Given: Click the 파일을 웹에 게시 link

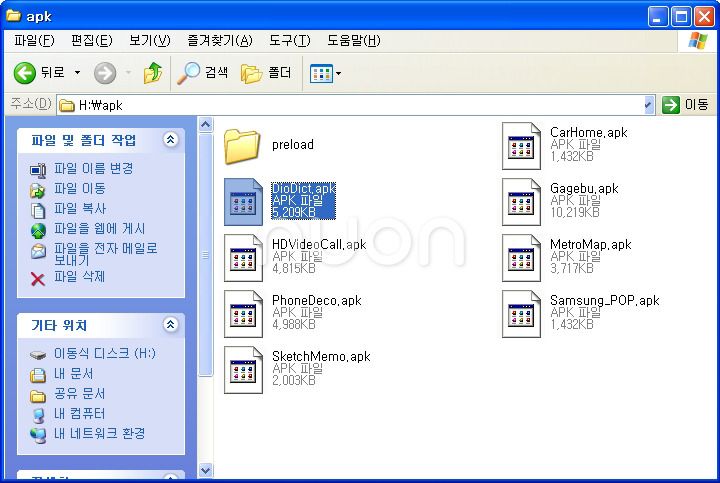Looking at the screenshot, I should point(99,228).
